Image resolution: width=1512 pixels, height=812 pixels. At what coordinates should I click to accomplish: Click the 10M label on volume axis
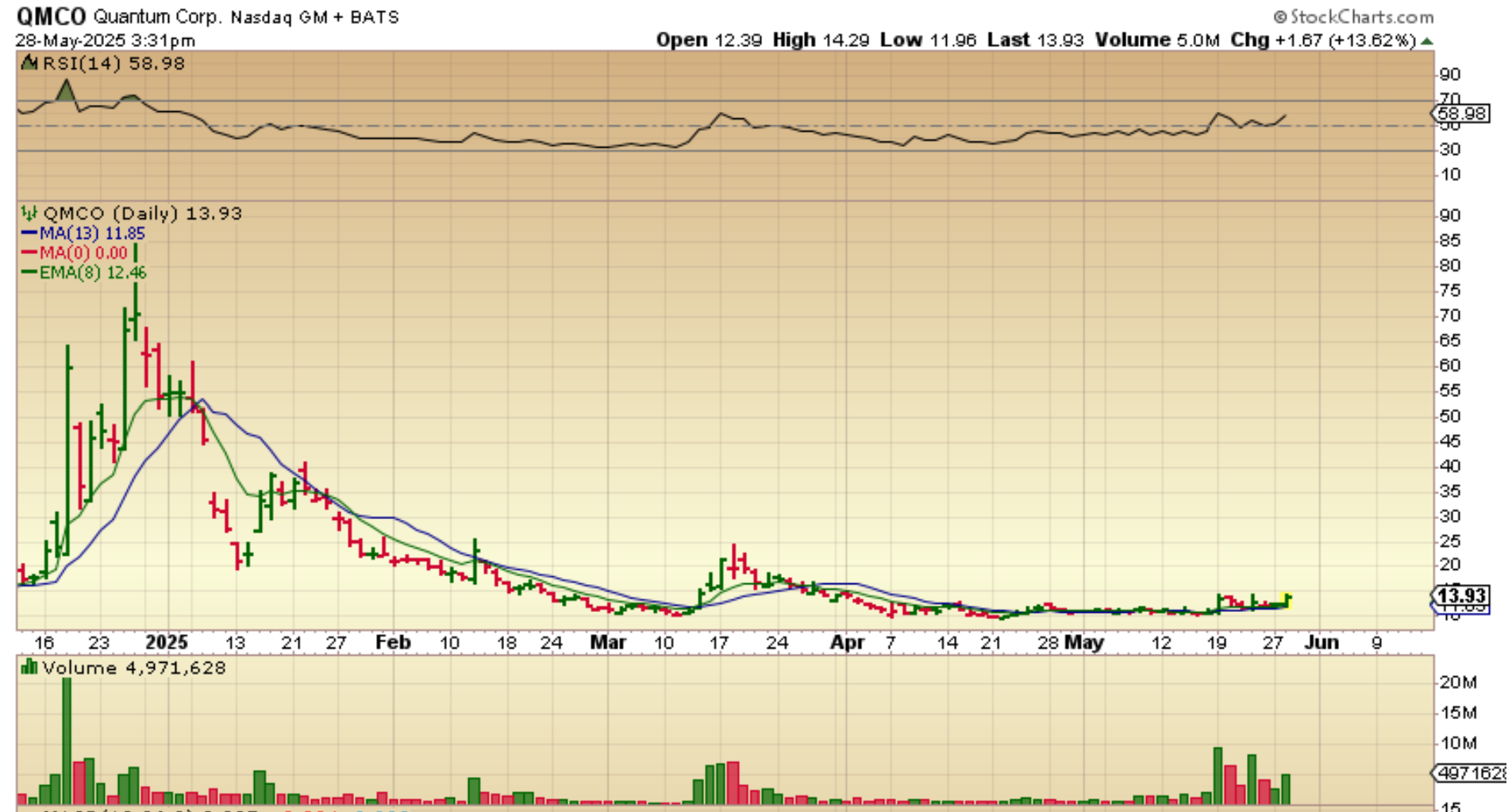pos(1459,744)
